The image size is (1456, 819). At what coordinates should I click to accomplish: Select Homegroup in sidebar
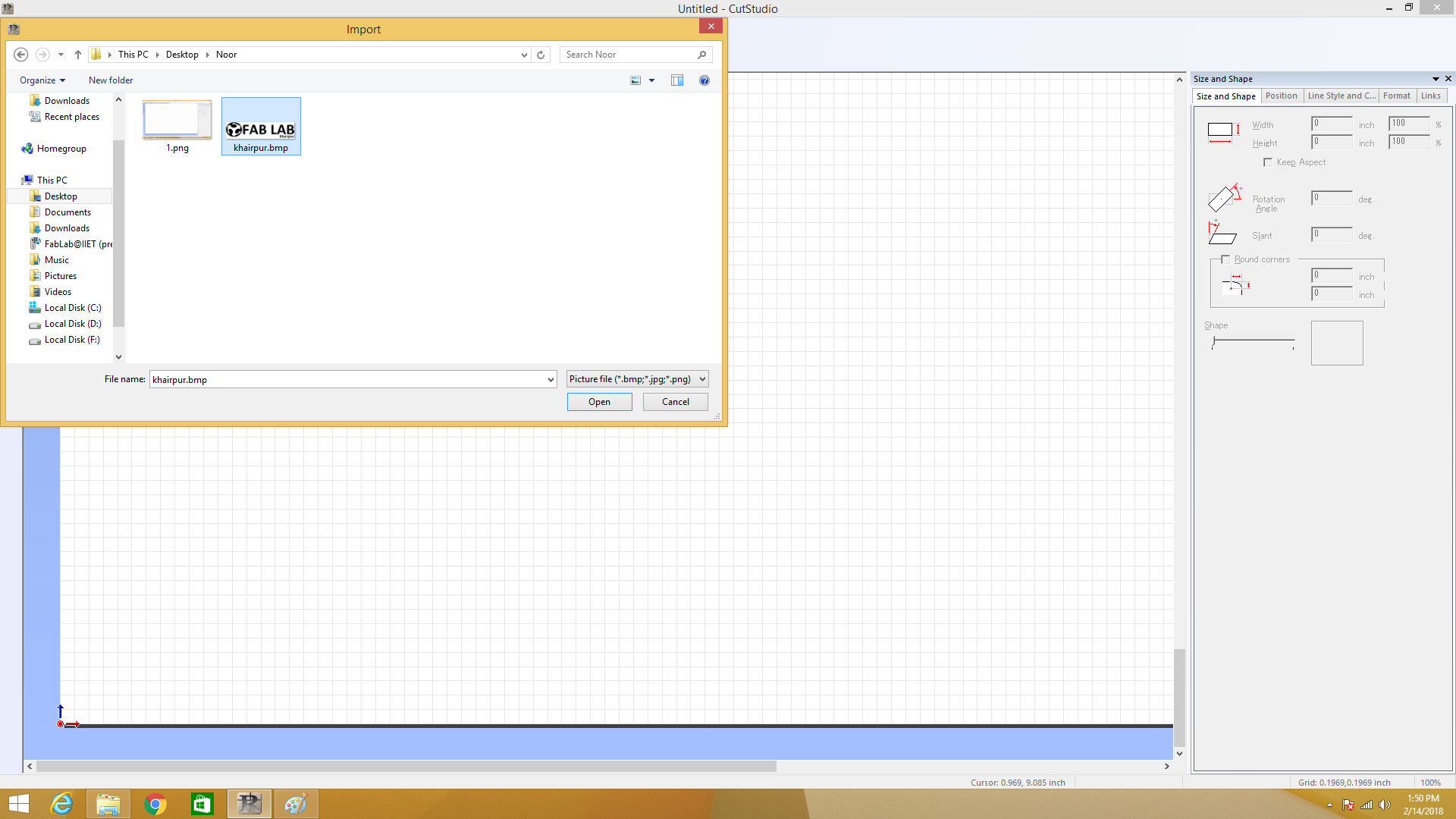[61, 149]
